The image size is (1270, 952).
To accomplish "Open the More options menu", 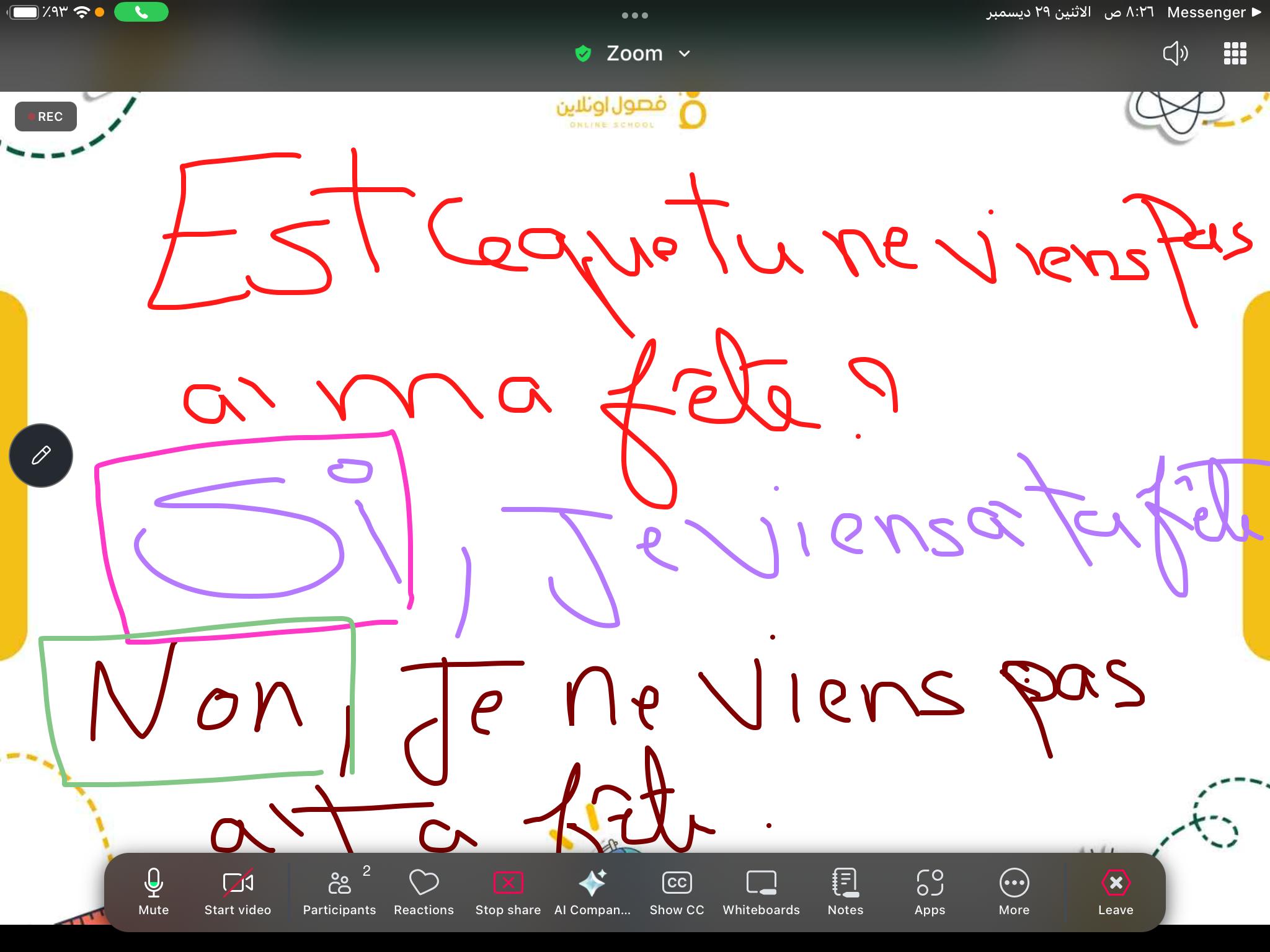I will (1014, 891).
